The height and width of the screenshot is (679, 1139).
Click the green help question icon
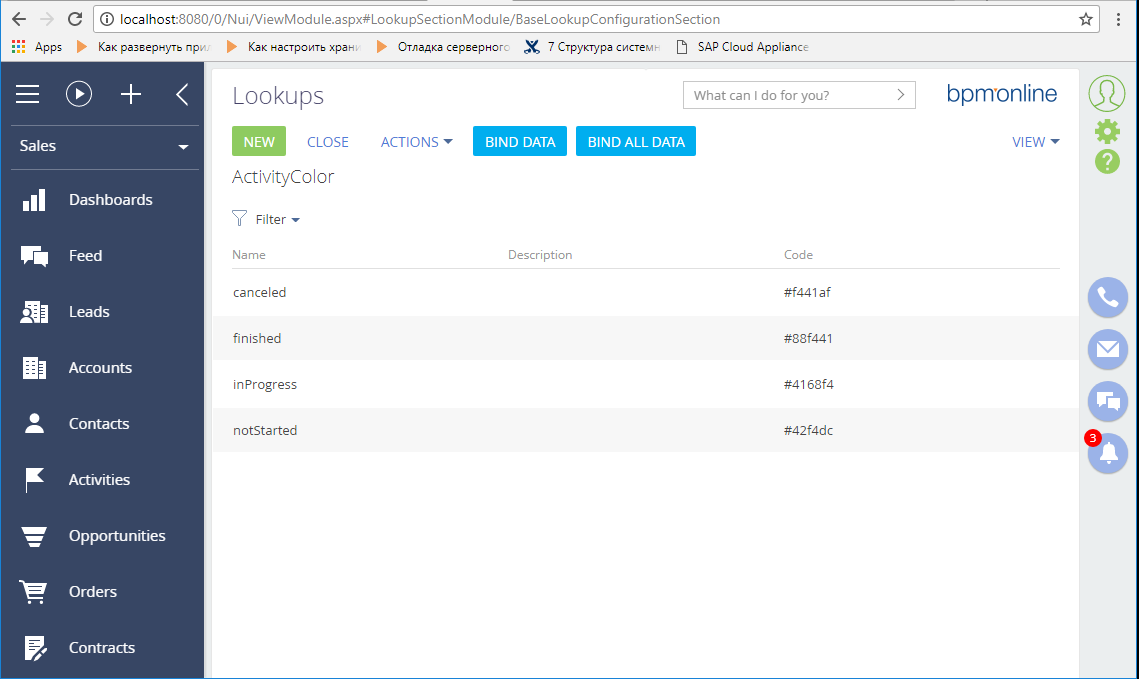pyautogui.click(x=1107, y=161)
